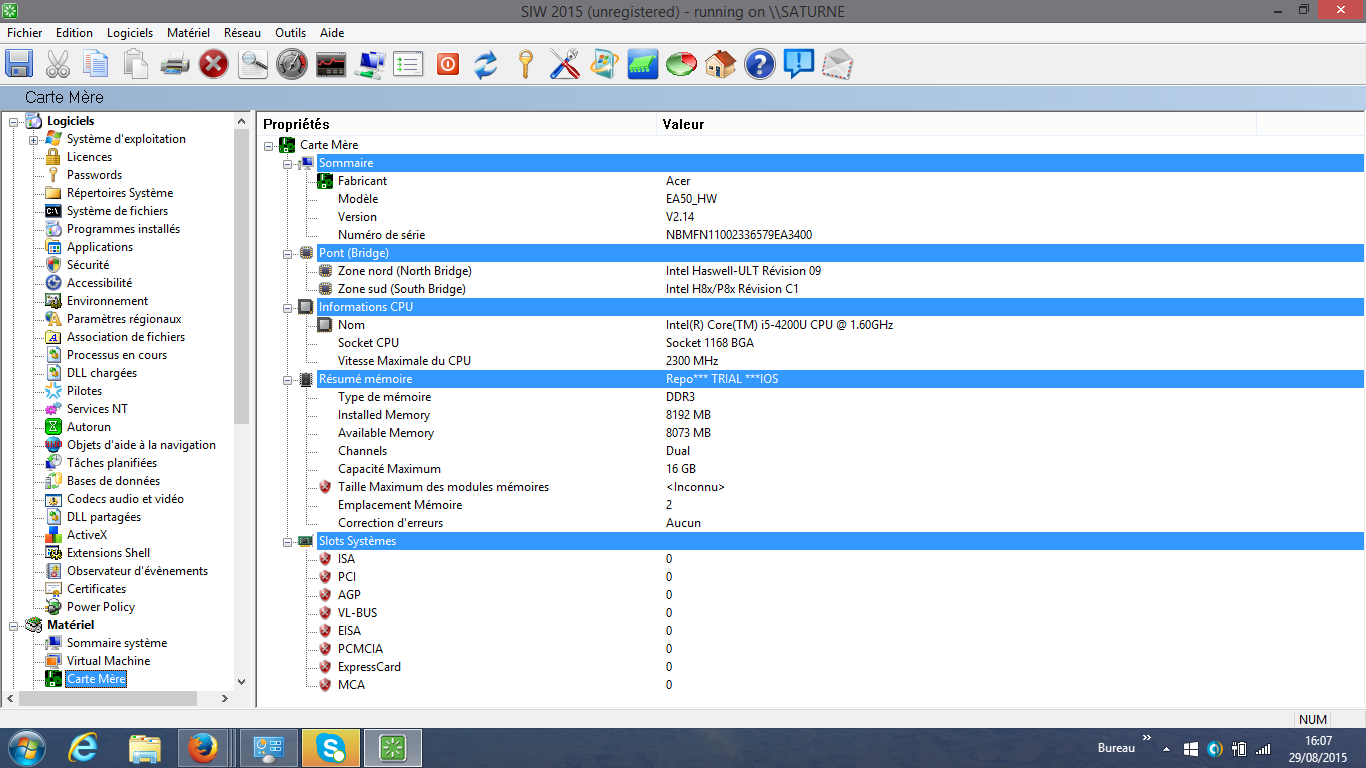1366x768 pixels.
Task: Click the envelope mail icon
Action: coord(838,65)
